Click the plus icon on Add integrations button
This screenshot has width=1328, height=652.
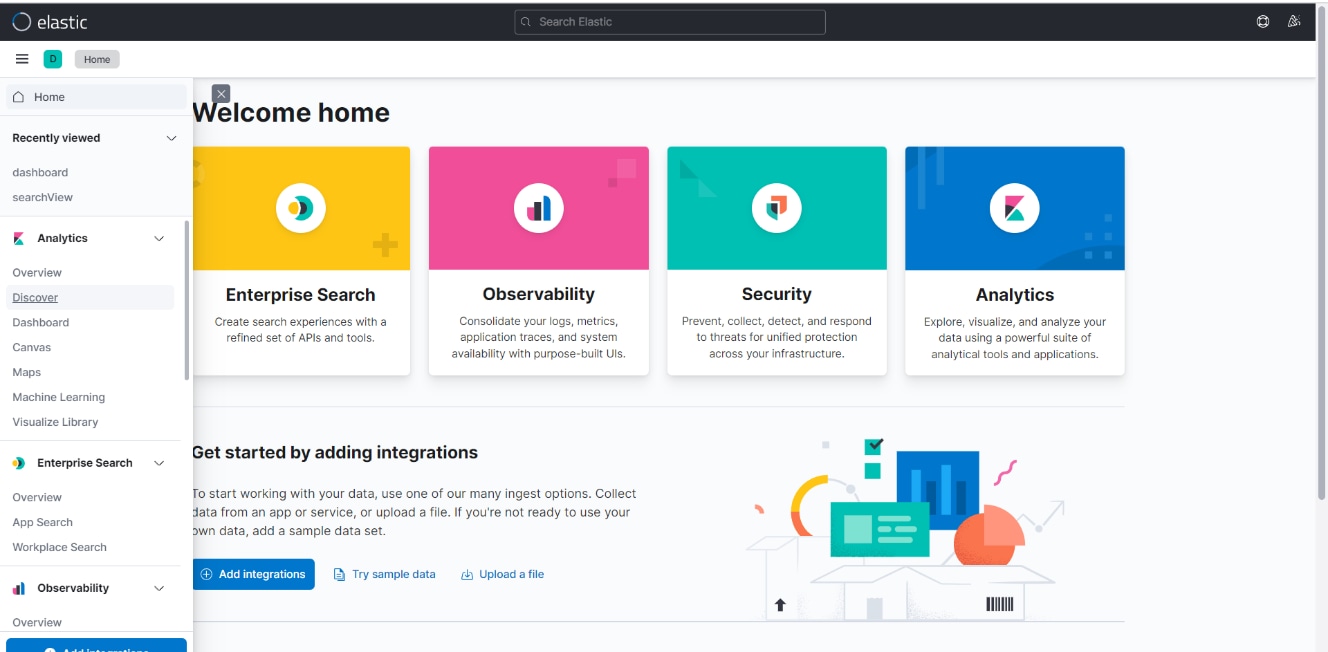tap(206, 574)
